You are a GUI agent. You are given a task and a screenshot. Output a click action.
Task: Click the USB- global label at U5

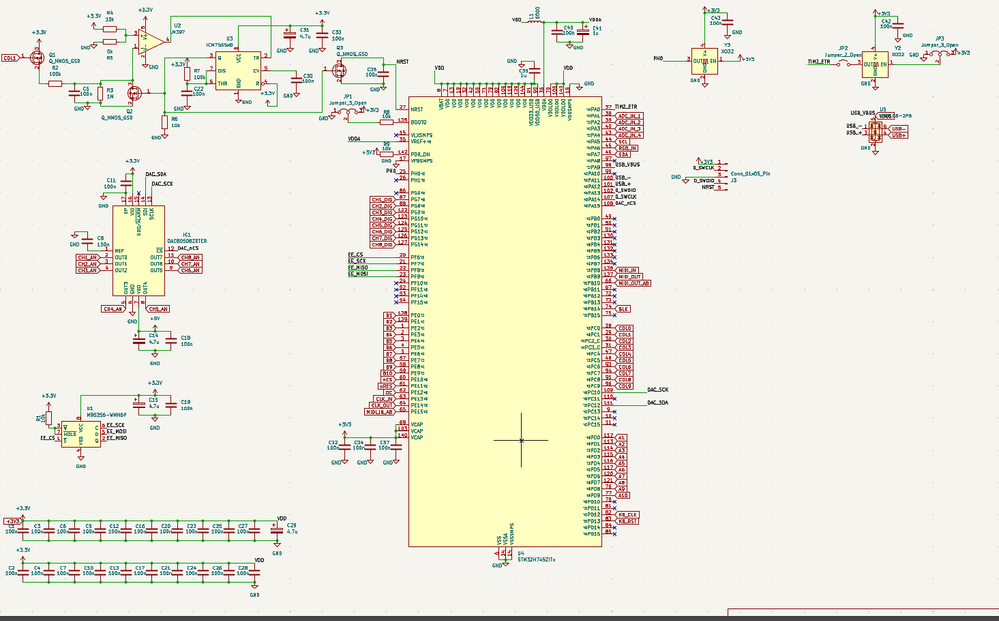coord(898,129)
